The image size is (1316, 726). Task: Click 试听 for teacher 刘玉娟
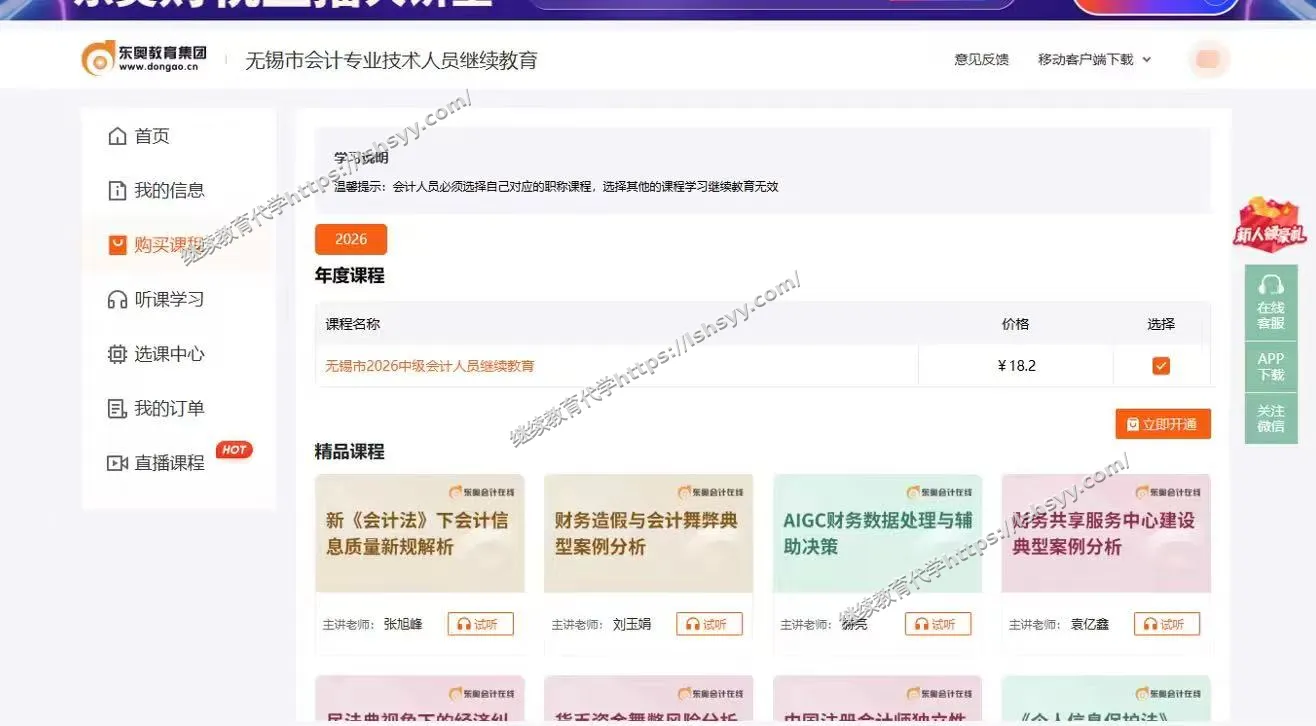coord(709,624)
